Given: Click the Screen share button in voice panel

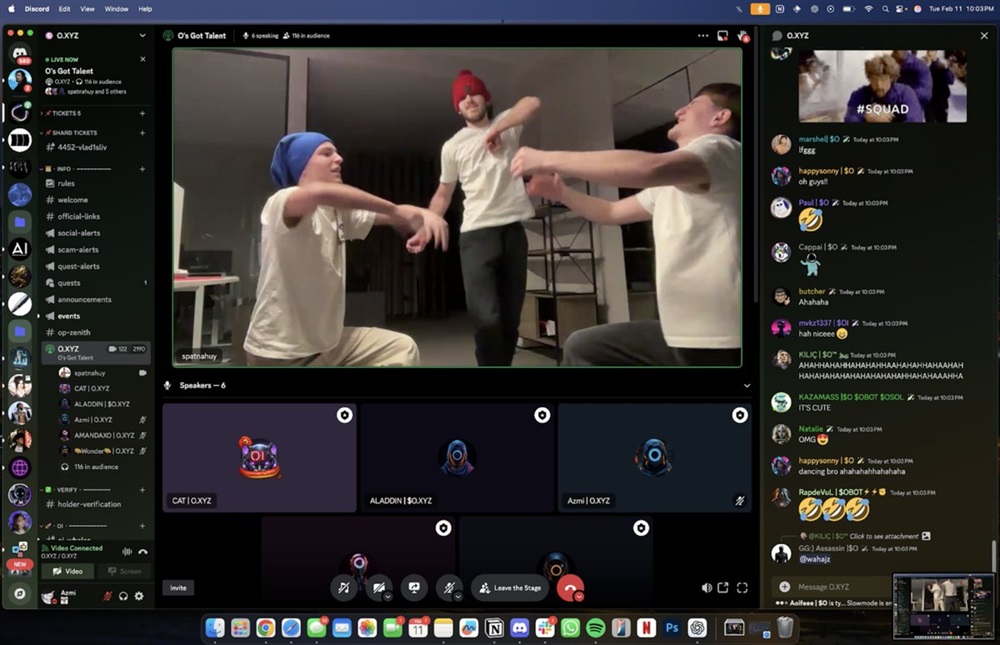Looking at the screenshot, I should click(124, 571).
